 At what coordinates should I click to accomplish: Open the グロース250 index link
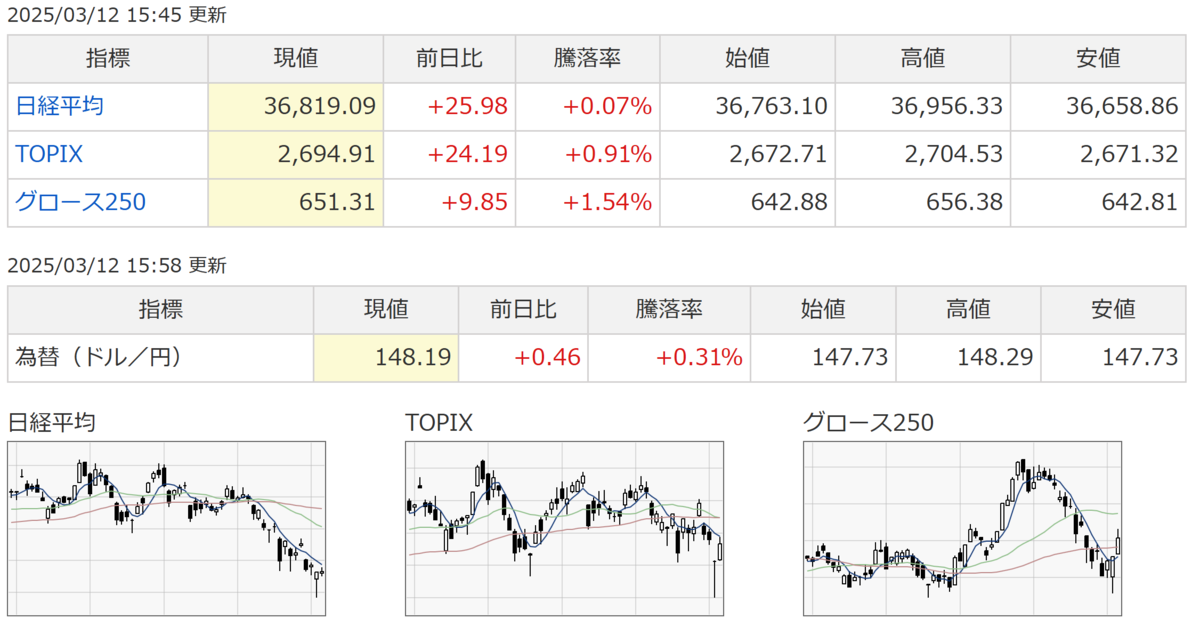(x=81, y=202)
